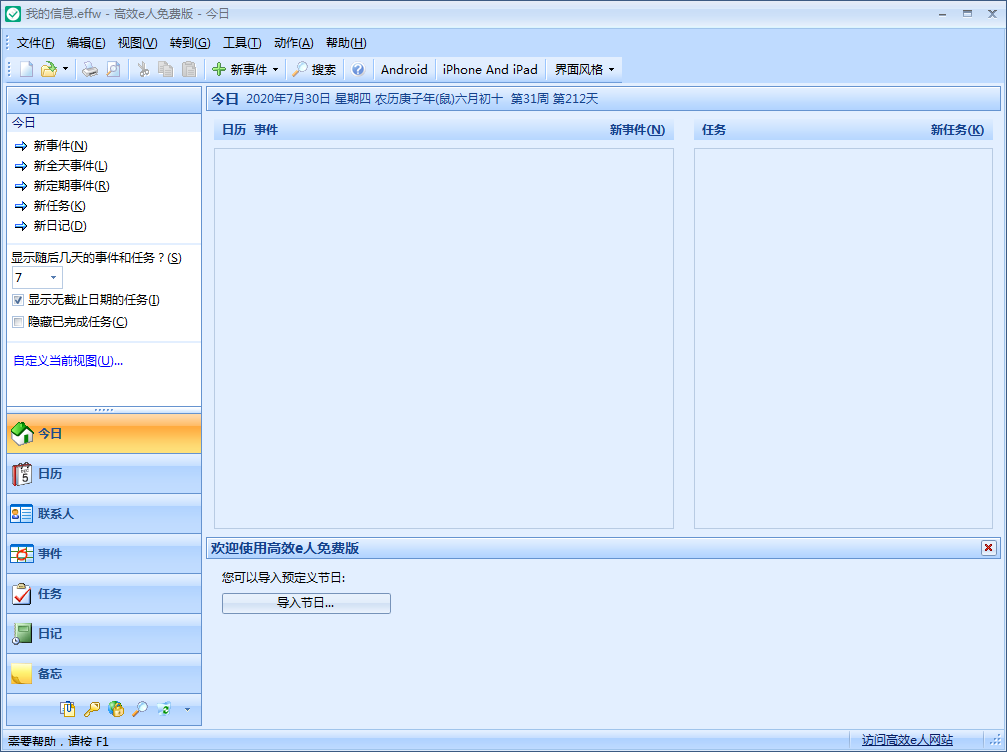
Task: Expand the open file dropdown arrow
Action: (x=65, y=69)
